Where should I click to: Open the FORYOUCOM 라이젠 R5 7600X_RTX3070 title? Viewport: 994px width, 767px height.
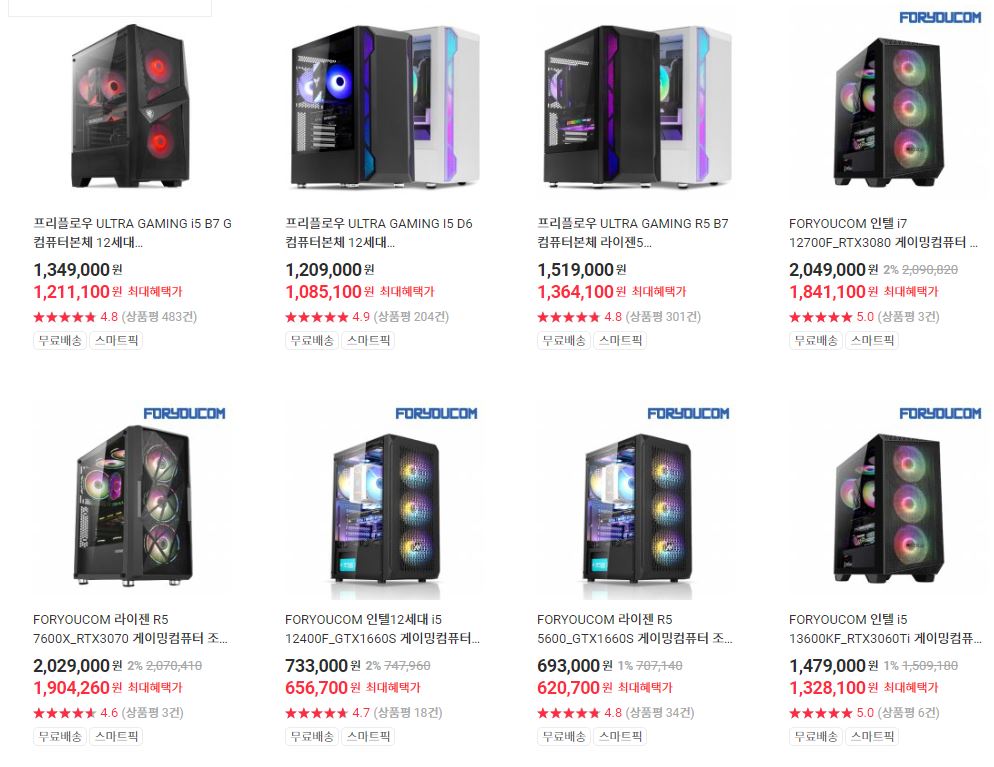130,629
